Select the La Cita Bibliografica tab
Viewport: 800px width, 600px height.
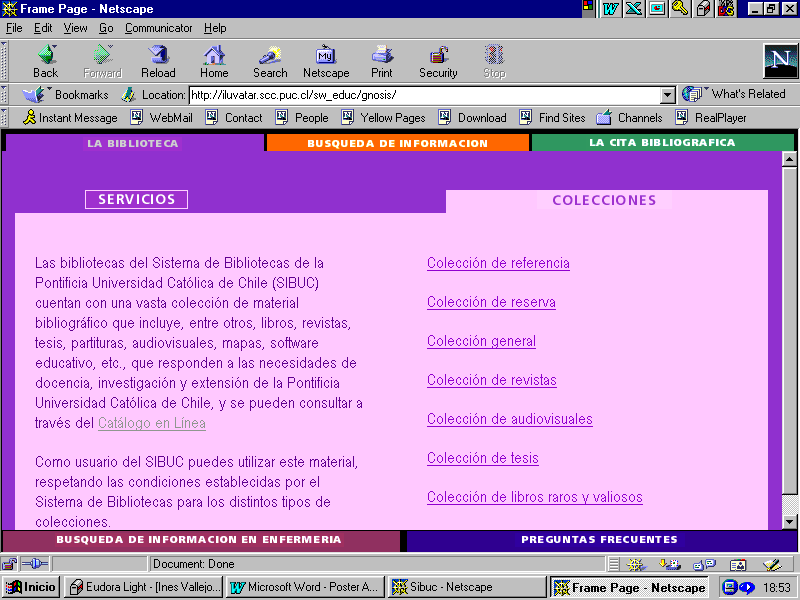pyautogui.click(x=662, y=143)
